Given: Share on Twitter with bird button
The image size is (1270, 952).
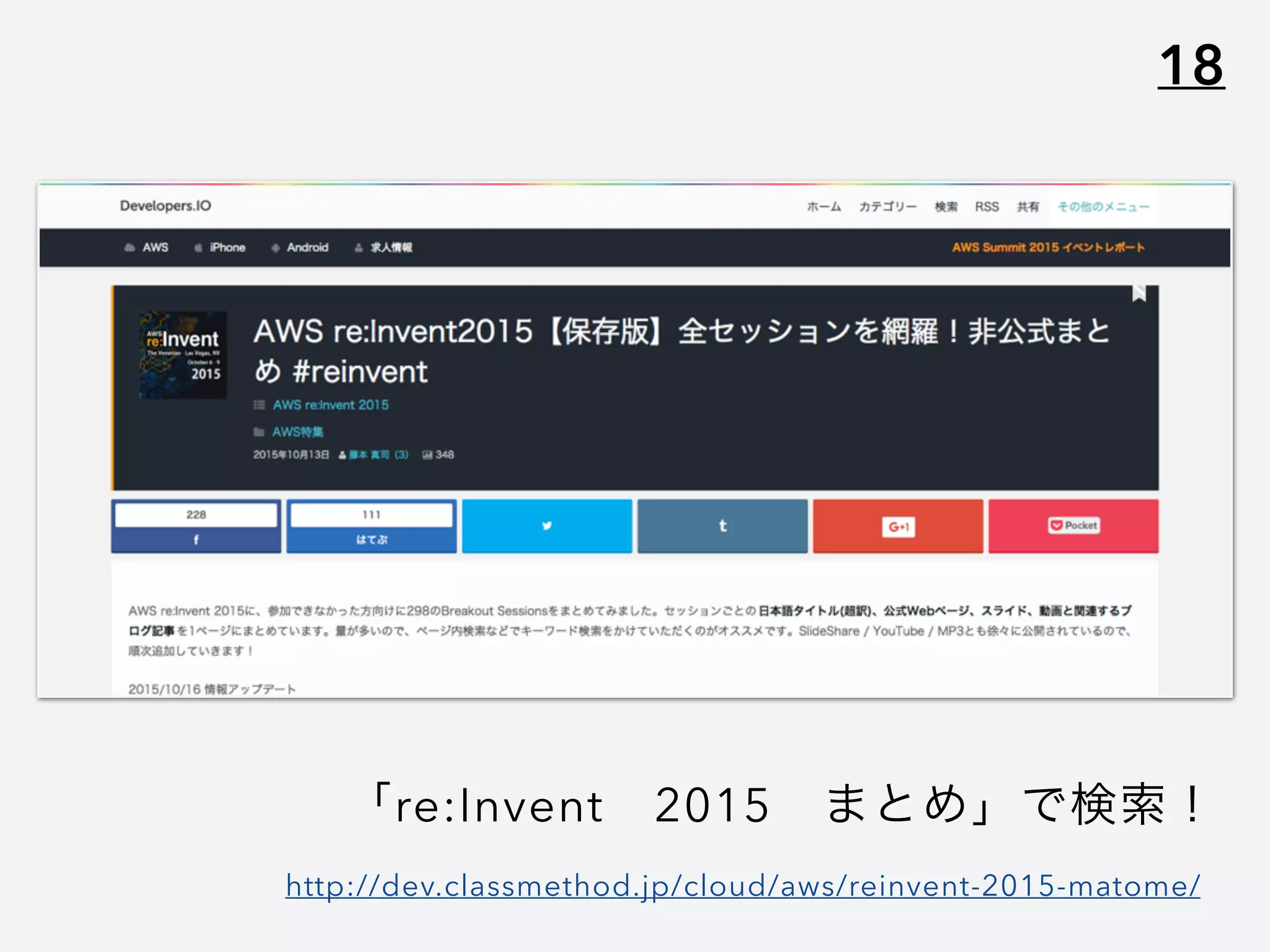Looking at the screenshot, I should pyautogui.click(x=547, y=526).
